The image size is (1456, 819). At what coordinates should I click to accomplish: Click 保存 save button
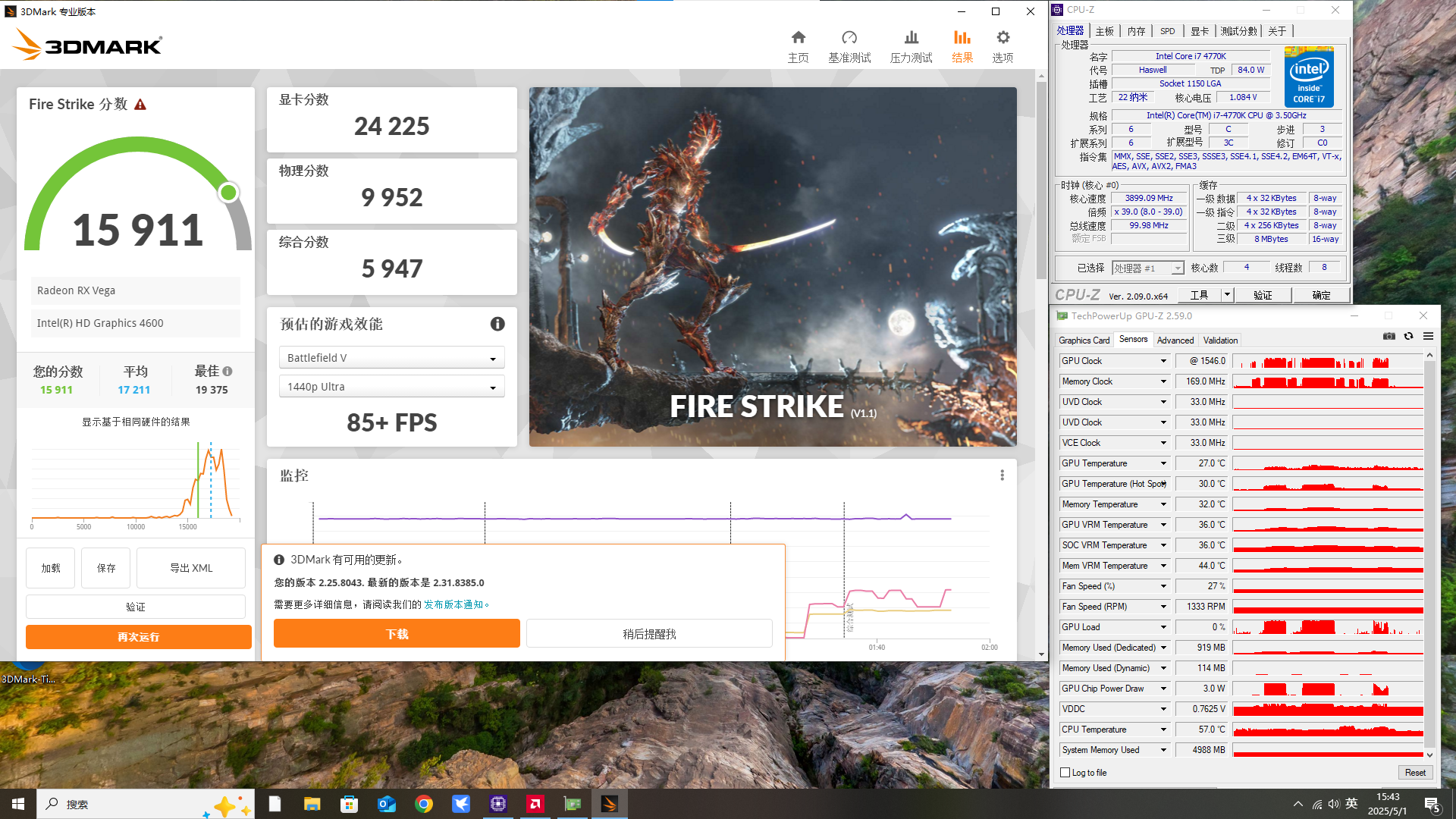point(106,568)
